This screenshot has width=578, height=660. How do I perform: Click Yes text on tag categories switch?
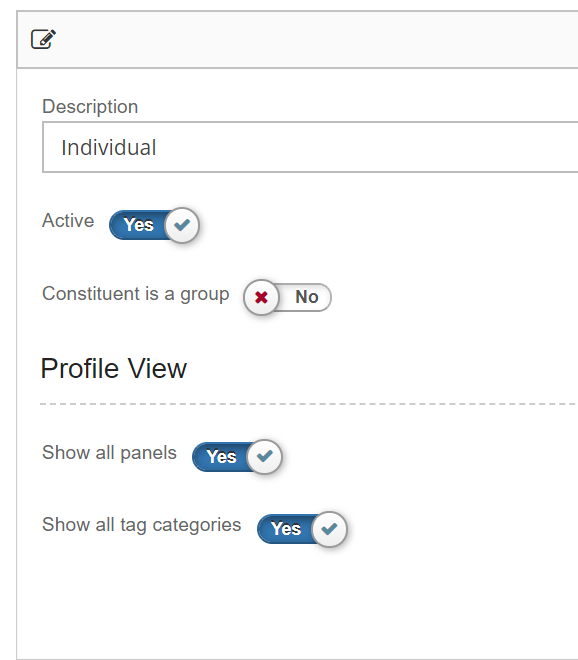coord(286,528)
